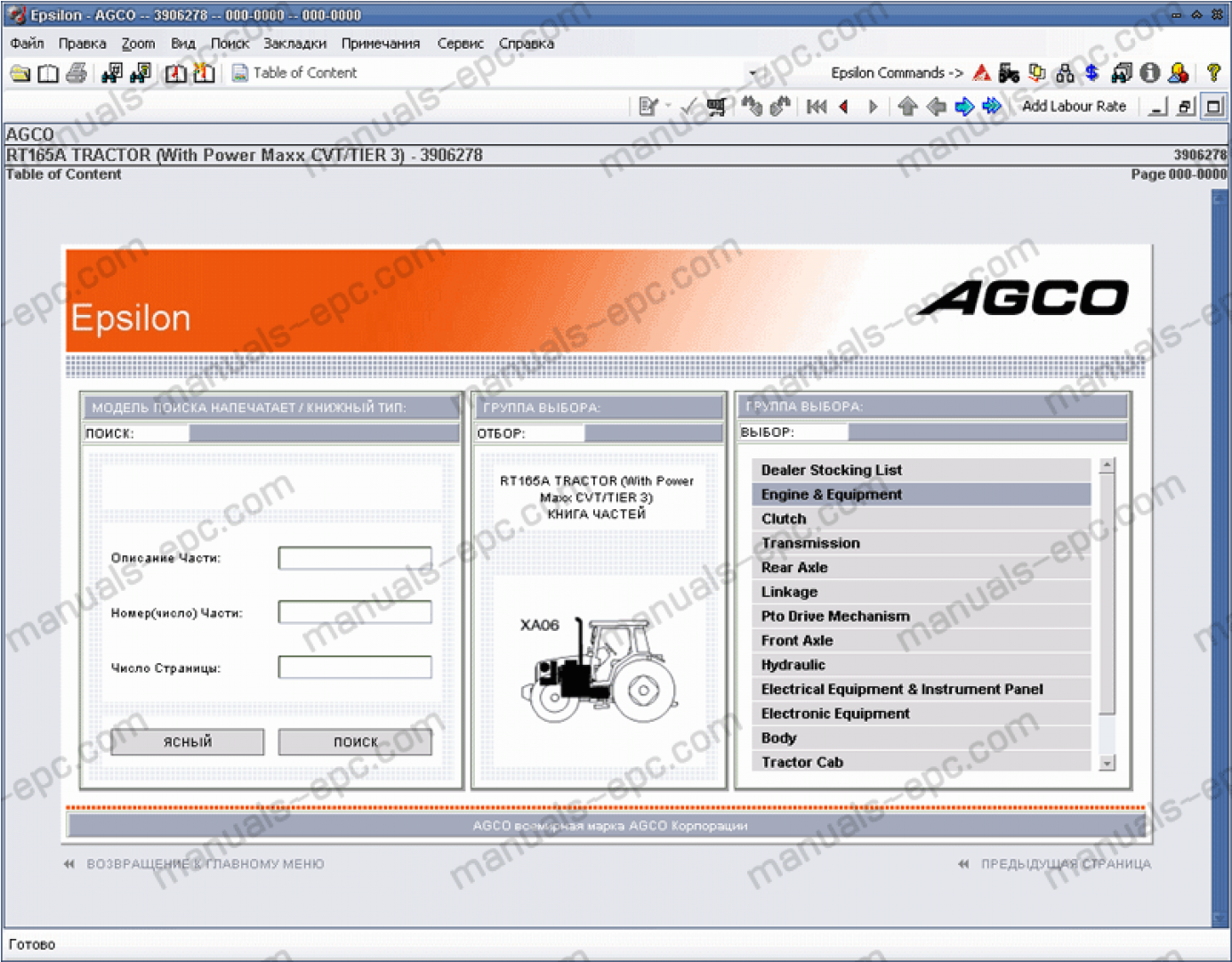Click the Print icon on the toolbar

coord(76,73)
